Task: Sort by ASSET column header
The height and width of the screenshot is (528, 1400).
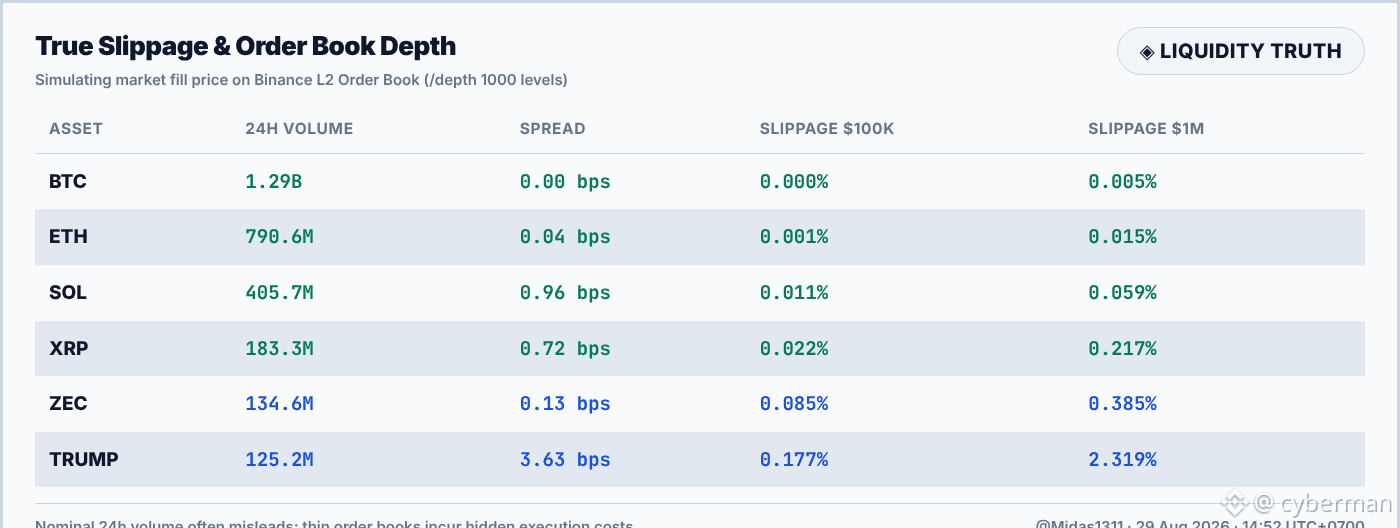Action: [x=76, y=129]
